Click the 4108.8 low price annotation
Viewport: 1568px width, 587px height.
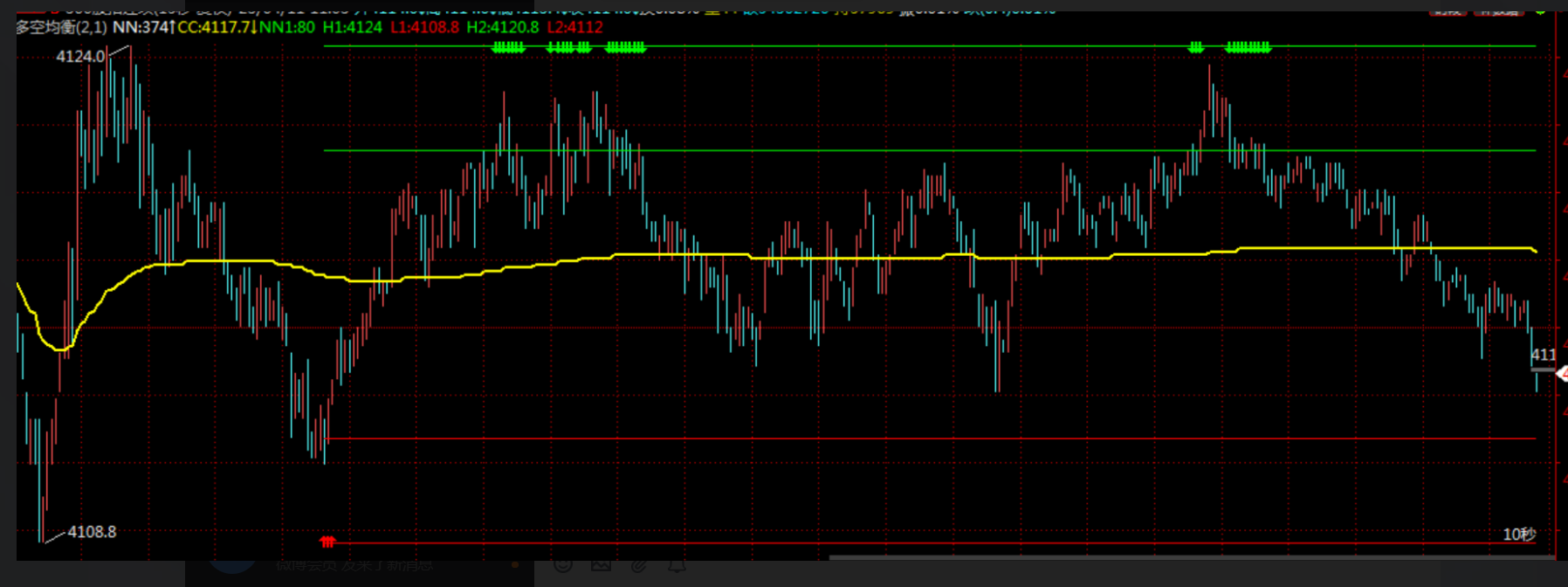click(x=92, y=532)
